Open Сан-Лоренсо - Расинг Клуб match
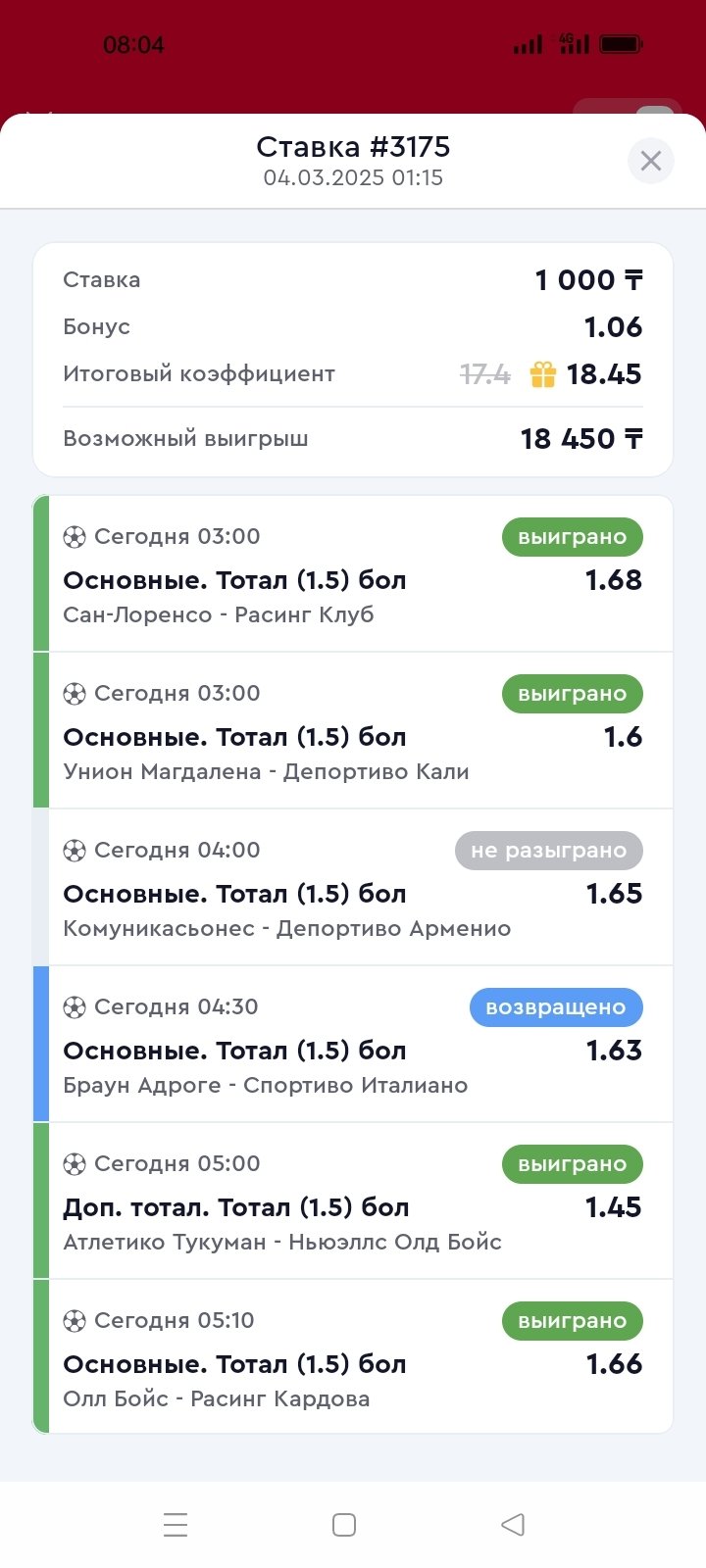Screen dimensions: 706x1568 219,615
